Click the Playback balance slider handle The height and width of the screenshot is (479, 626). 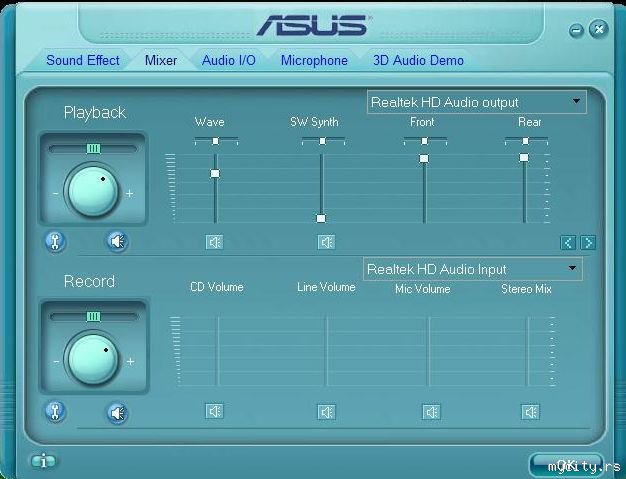click(x=93, y=149)
